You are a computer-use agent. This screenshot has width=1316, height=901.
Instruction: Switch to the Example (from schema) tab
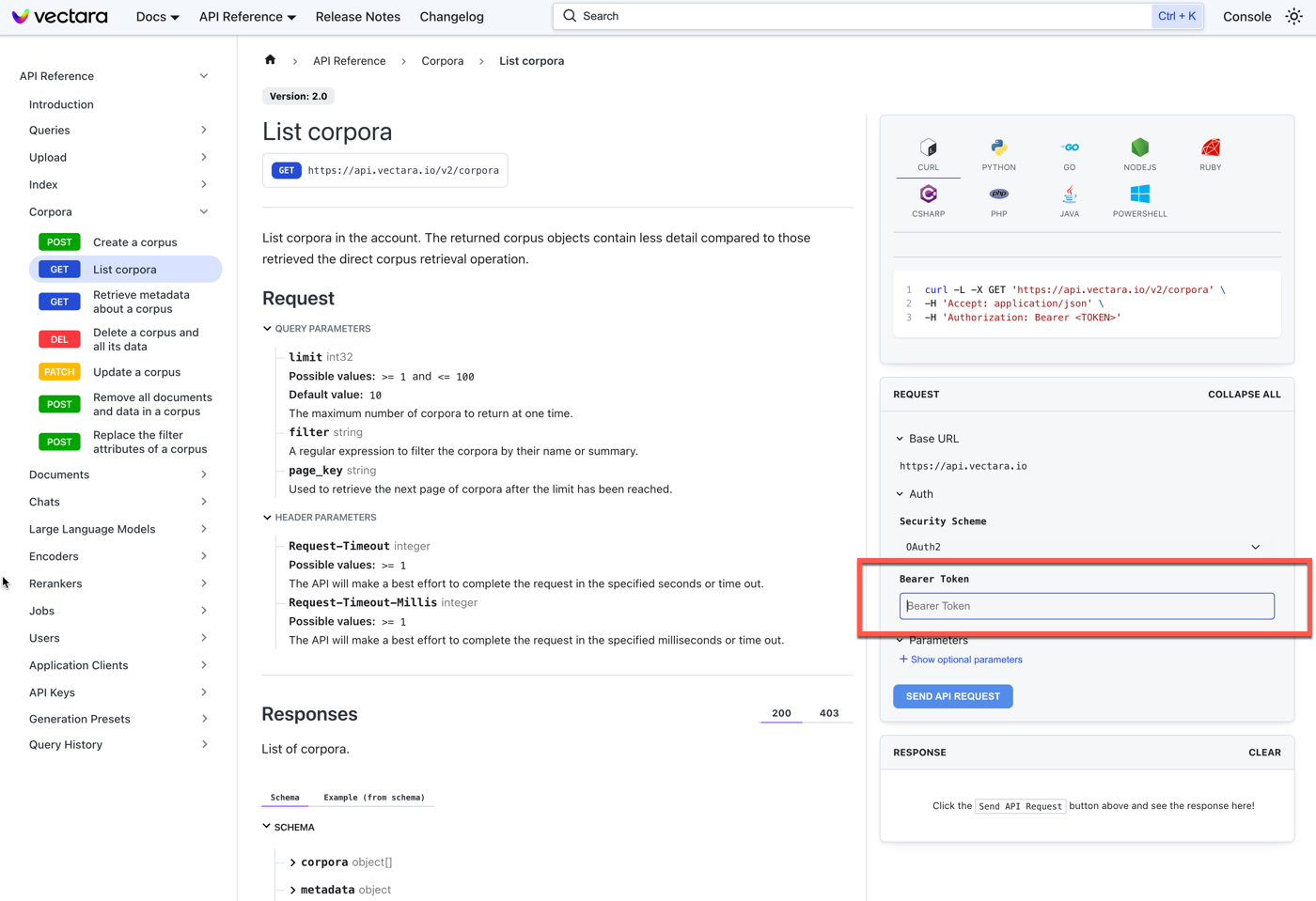[375, 797]
